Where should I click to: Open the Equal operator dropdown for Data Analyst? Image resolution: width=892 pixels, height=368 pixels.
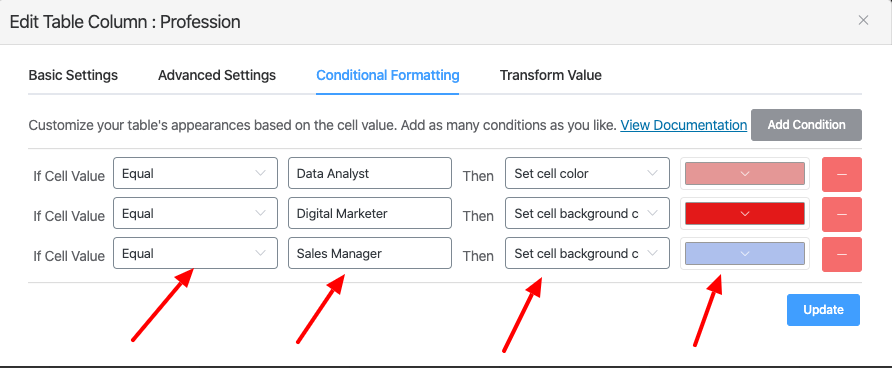click(x=195, y=173)
